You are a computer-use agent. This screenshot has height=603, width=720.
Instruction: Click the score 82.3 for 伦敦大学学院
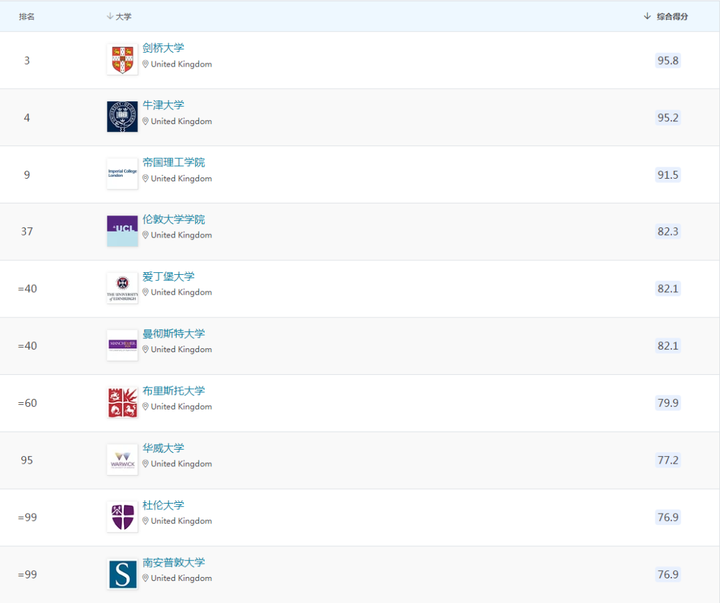point(668,231)
